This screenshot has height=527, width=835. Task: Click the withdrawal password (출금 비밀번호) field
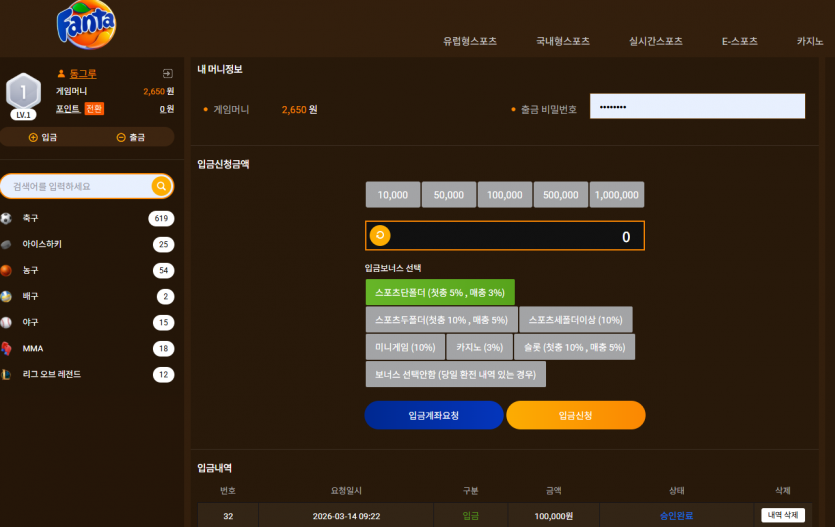click(x=697, y=106)
